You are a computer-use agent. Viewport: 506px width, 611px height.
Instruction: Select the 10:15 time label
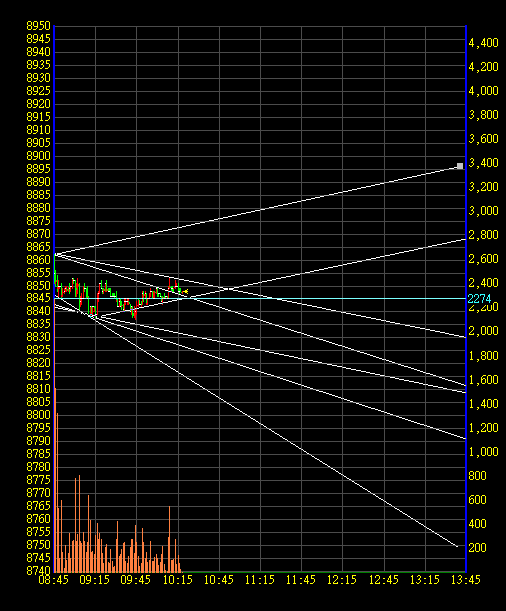[x=178, y=580]
